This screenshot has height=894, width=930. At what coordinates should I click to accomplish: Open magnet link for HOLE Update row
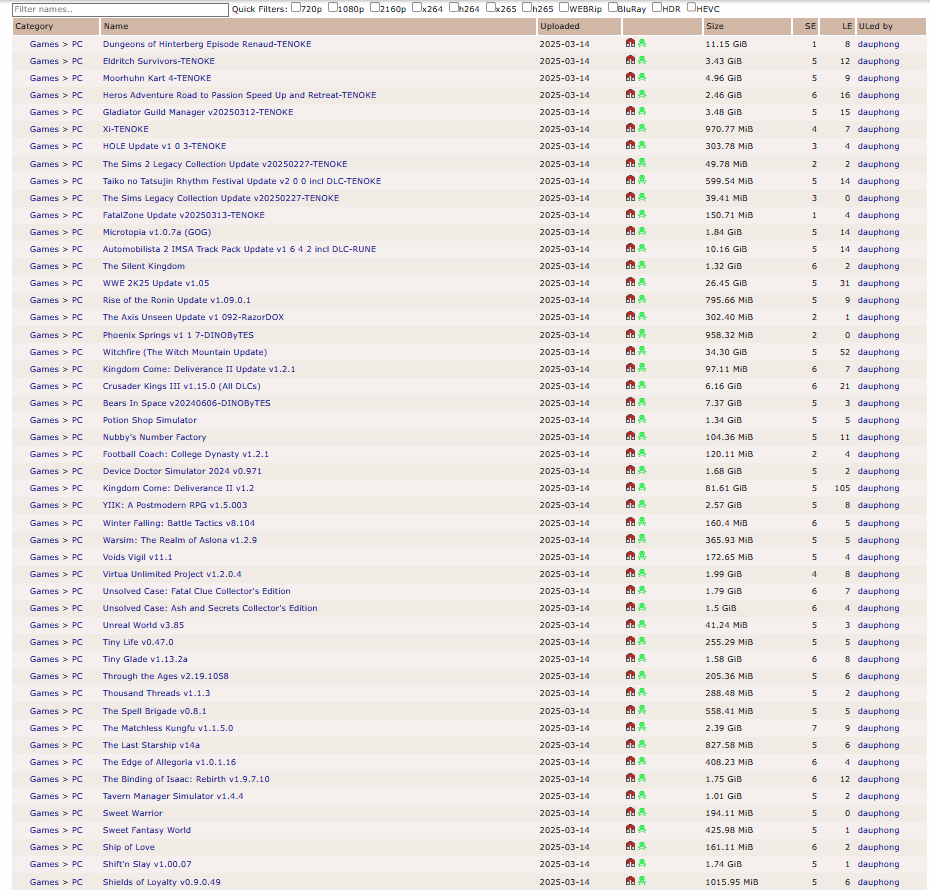click(x=630, y=145)
